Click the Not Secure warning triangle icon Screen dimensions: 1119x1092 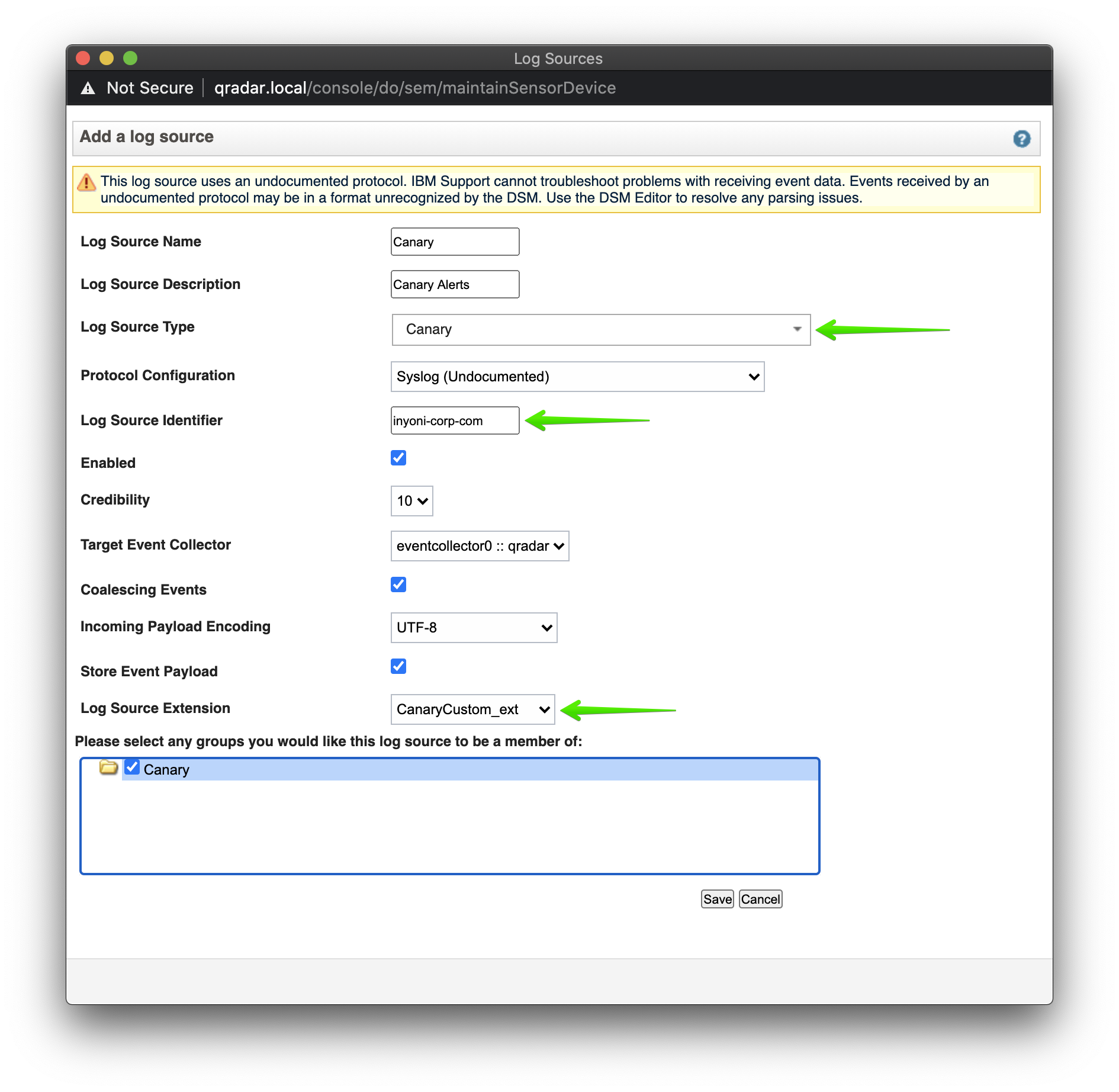click(88, 88)
